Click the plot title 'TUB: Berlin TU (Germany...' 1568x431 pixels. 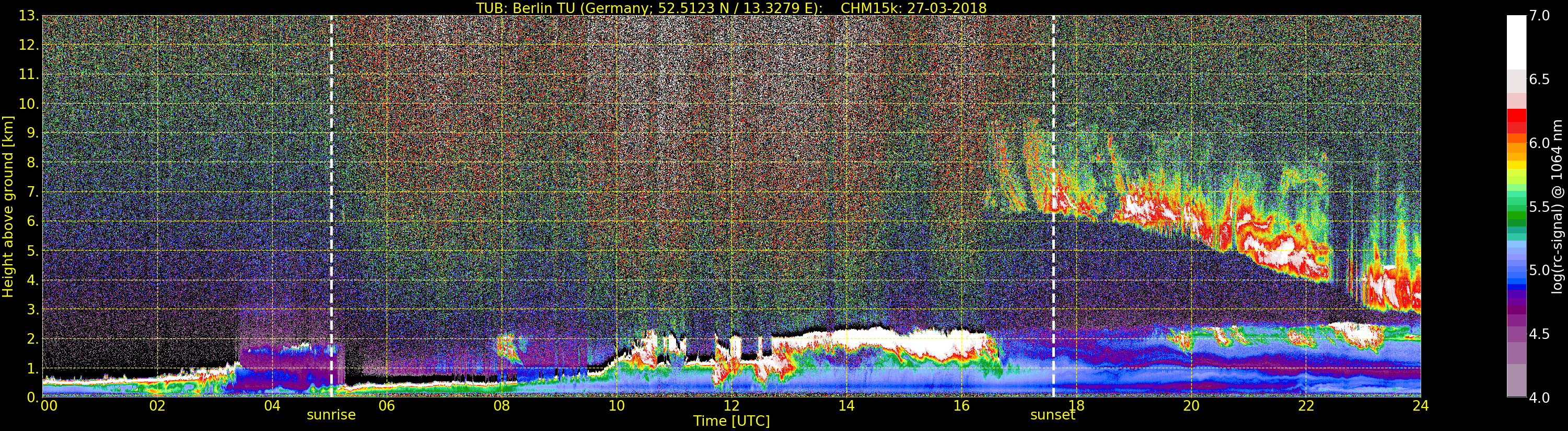(x=731, y=8)
